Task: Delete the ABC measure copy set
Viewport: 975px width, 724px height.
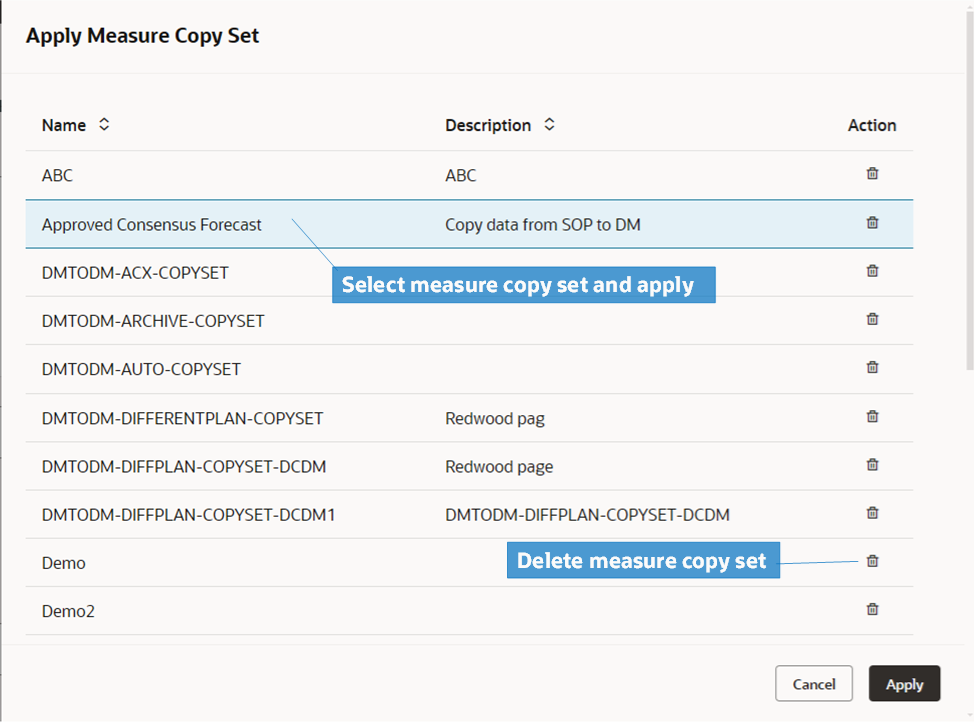Action: click(871, 173)
